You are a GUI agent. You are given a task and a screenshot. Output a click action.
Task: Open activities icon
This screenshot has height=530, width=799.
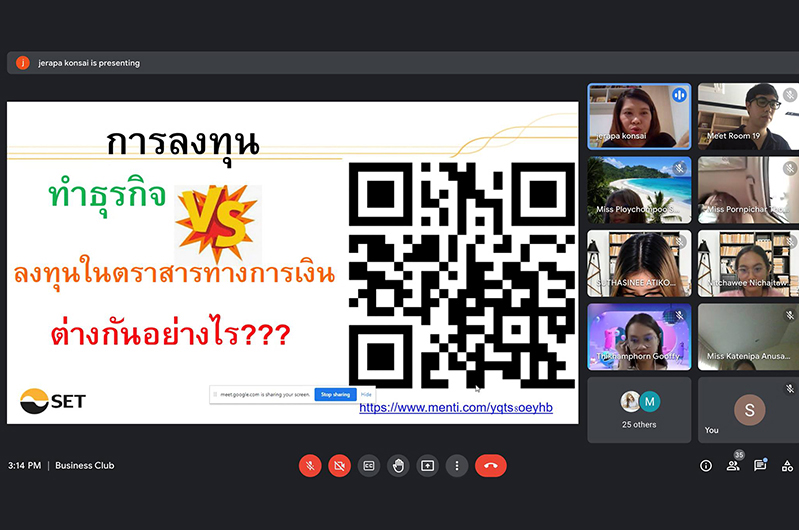click(787, 466)
